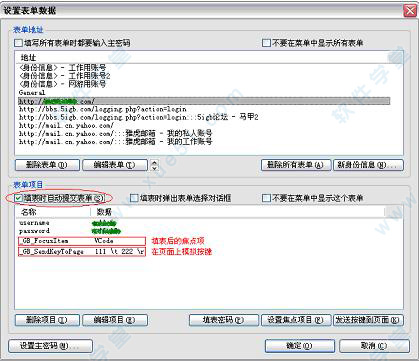Screen dimensions: 419x361
Task: Check 不要在菜单中显示所有表单 option
Action: tap(266, 43)
